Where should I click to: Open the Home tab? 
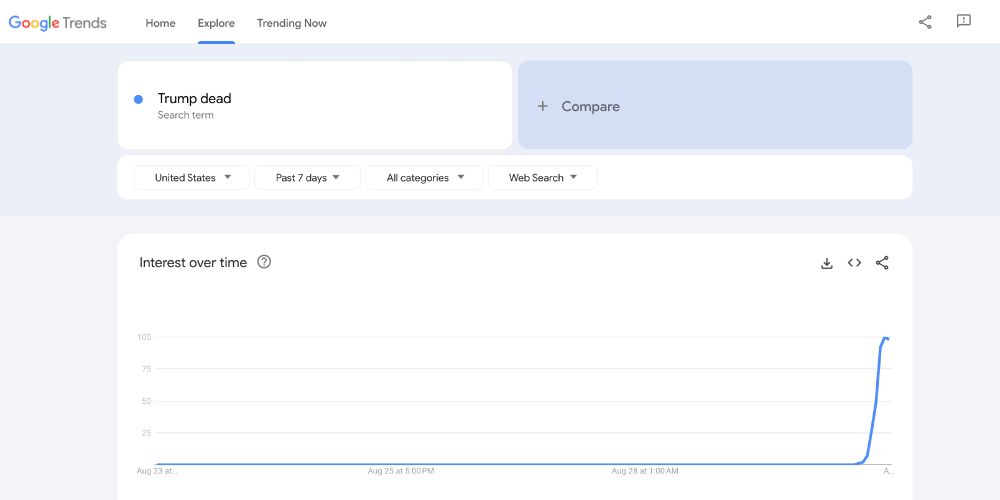[x=160, y=23]
